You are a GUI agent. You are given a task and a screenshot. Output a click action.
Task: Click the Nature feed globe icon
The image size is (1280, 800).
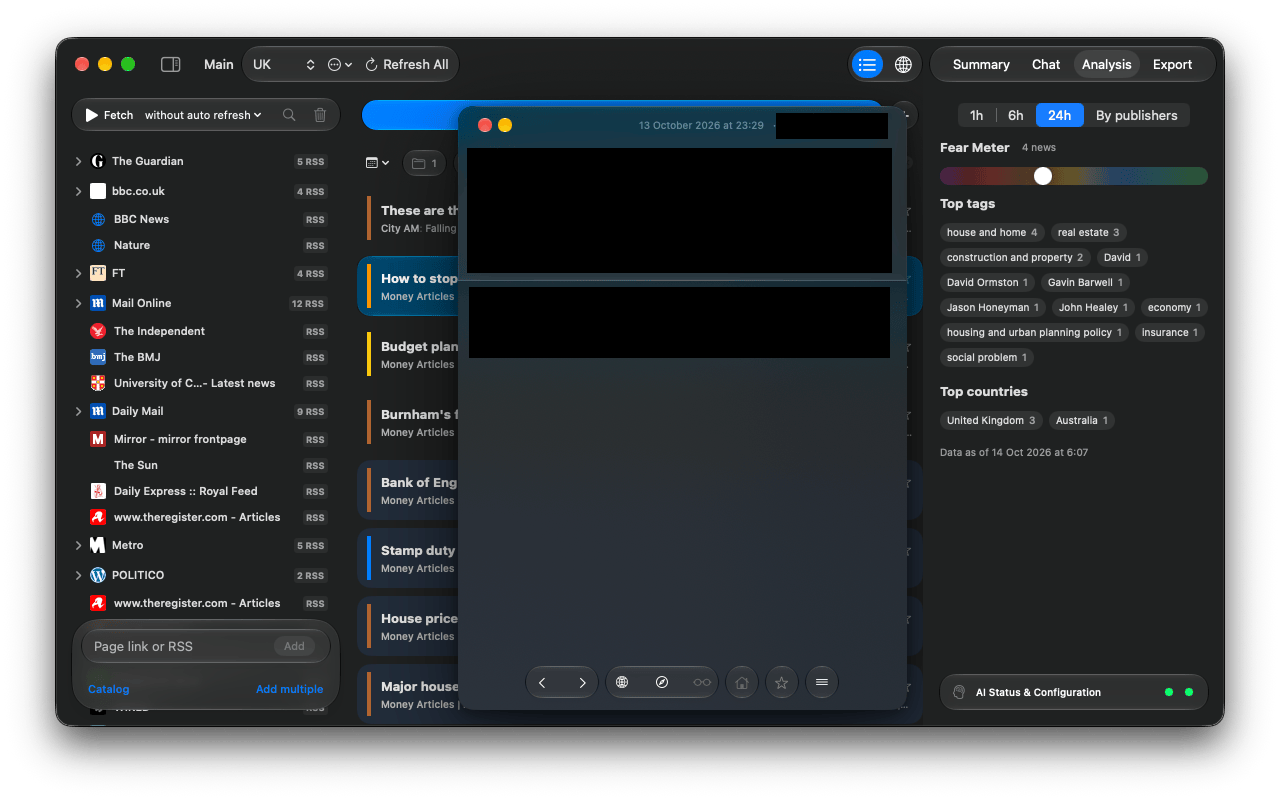[x=98, y=245]
